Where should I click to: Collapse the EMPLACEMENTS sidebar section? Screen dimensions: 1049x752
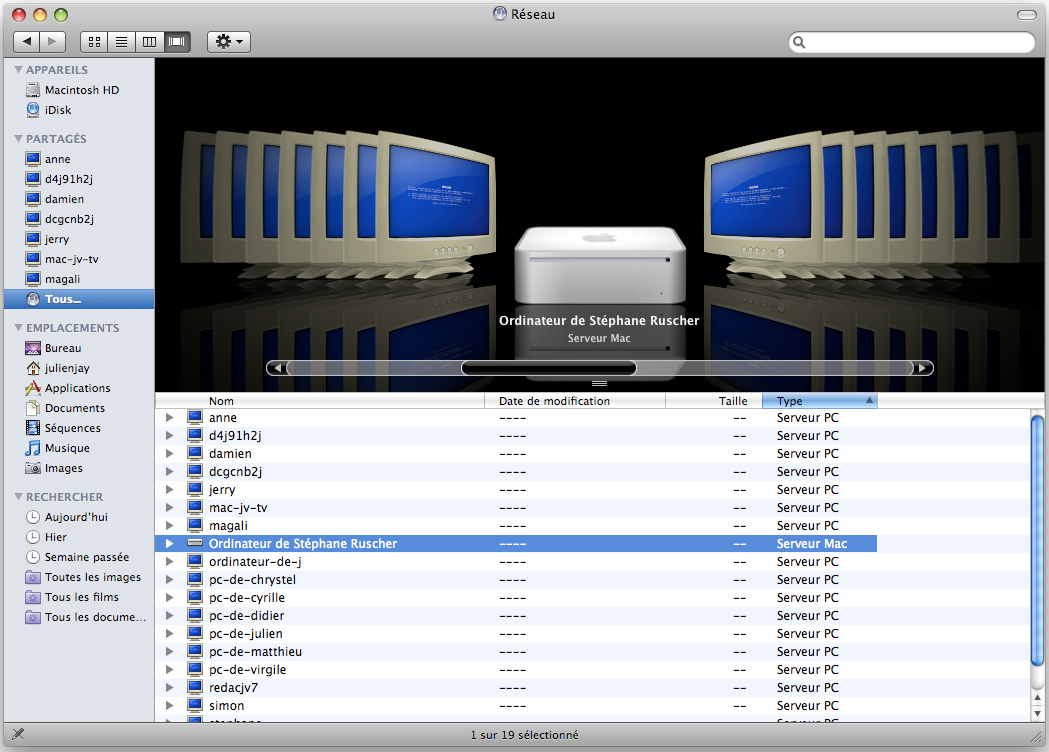coord(19,328)
